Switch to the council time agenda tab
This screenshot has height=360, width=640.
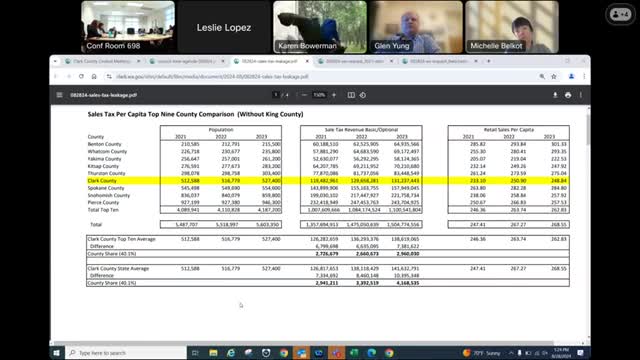tap(187, 61)
